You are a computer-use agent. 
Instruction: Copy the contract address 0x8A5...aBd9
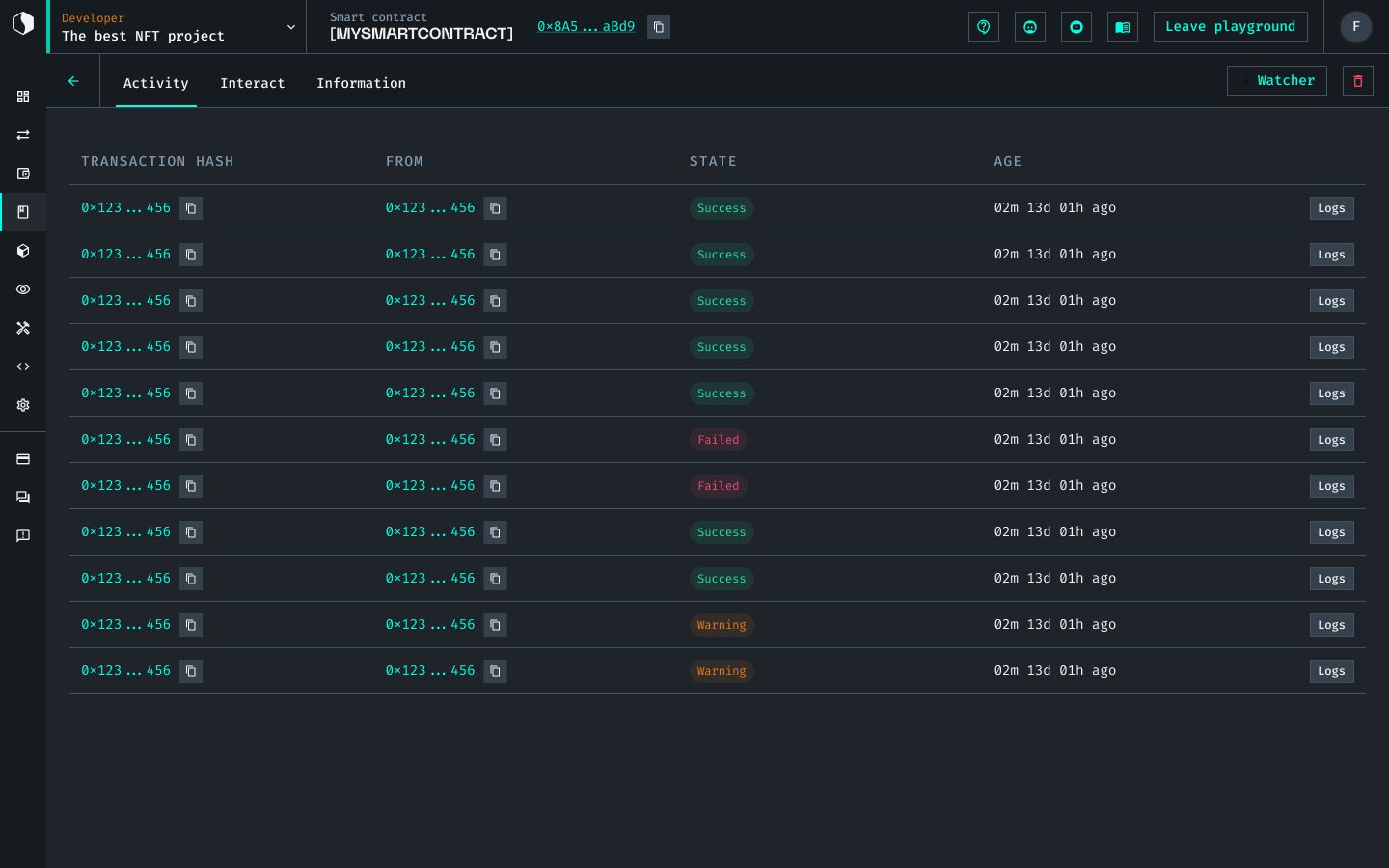659,27
